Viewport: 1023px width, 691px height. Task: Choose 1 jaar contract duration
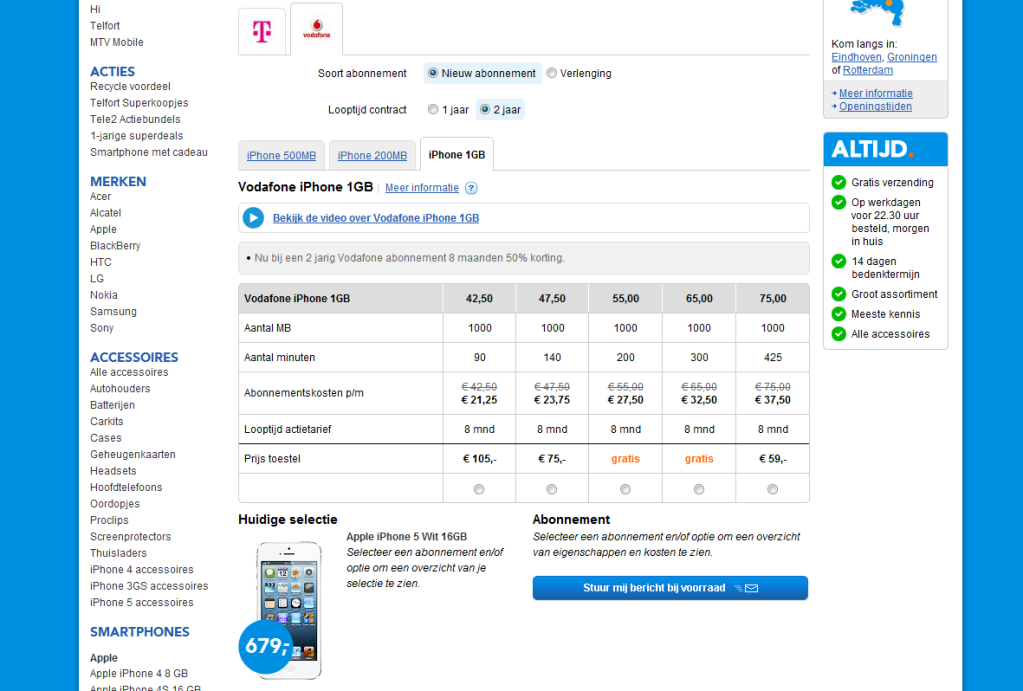click(x=433, y=110)
